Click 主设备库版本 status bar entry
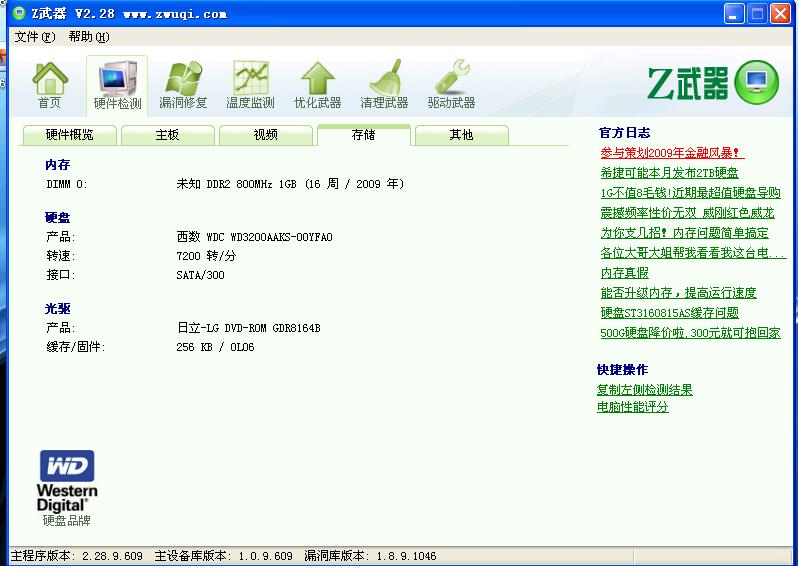This screenshot has width=798, height=566. [x=223, y=556]
